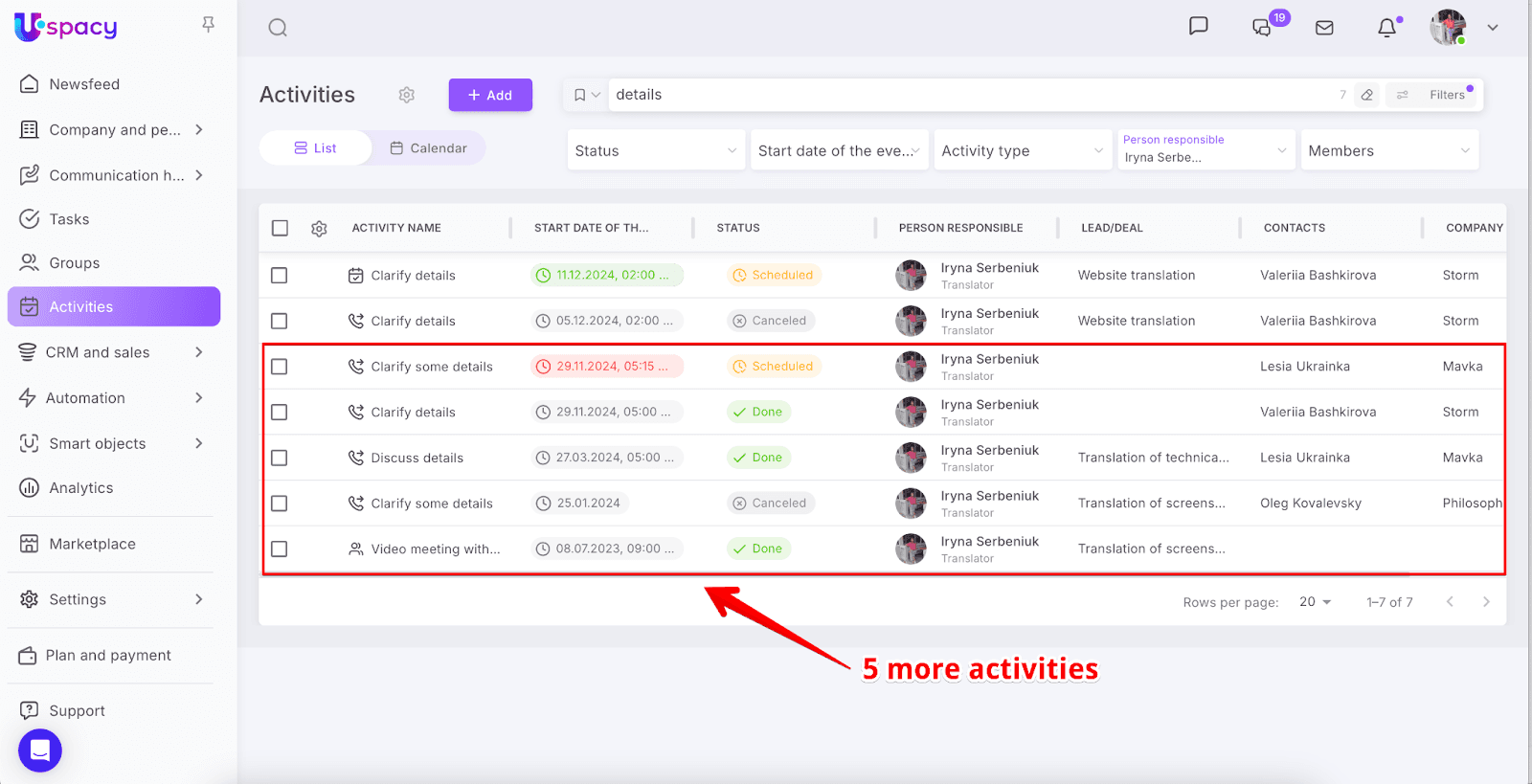Open Activities settings gear beside title
The width and height of the screenshot is (1532, 784).
(x=407, y=95)
